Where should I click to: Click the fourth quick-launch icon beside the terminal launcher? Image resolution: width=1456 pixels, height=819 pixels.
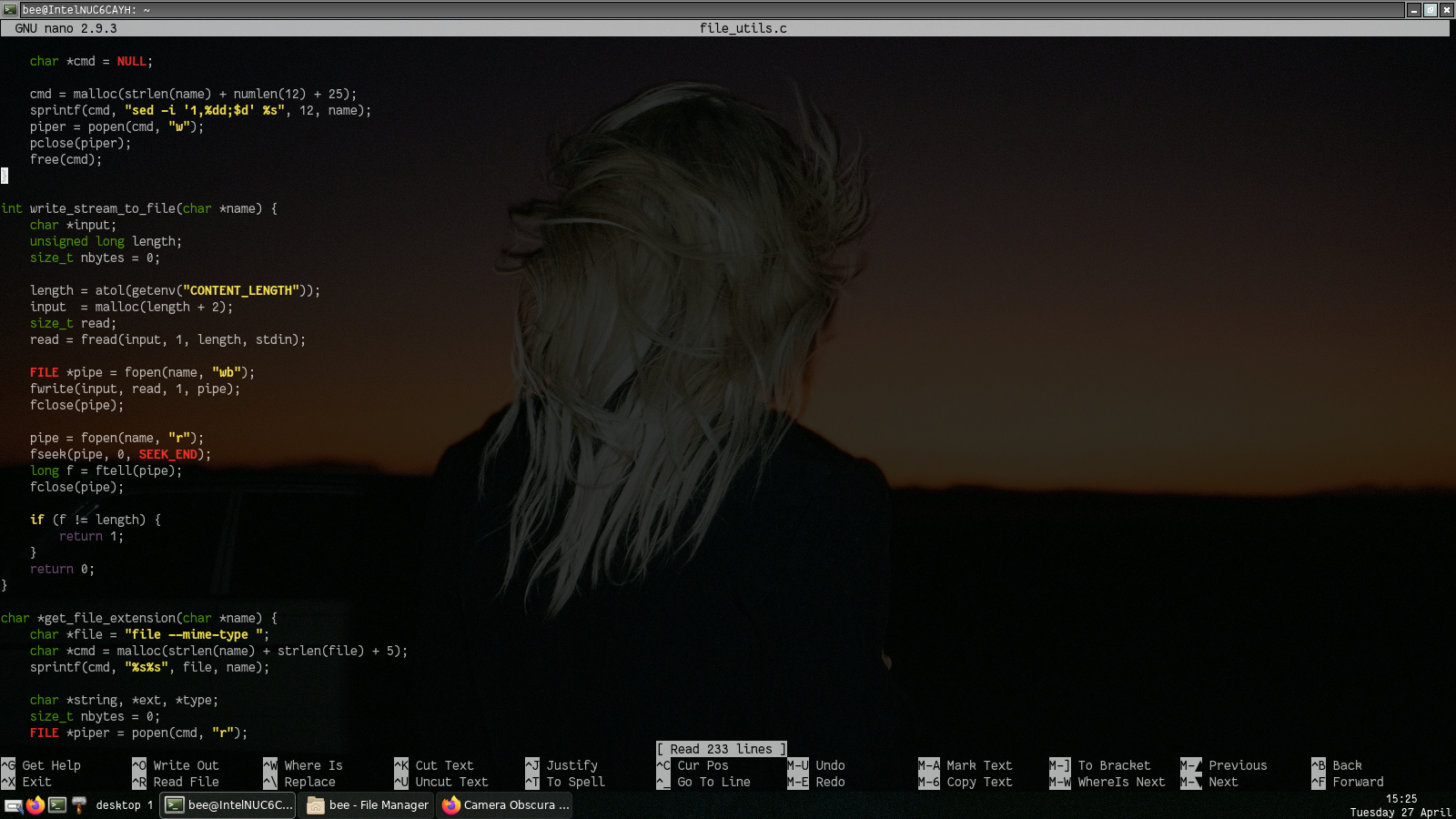[x=79, y=805]
